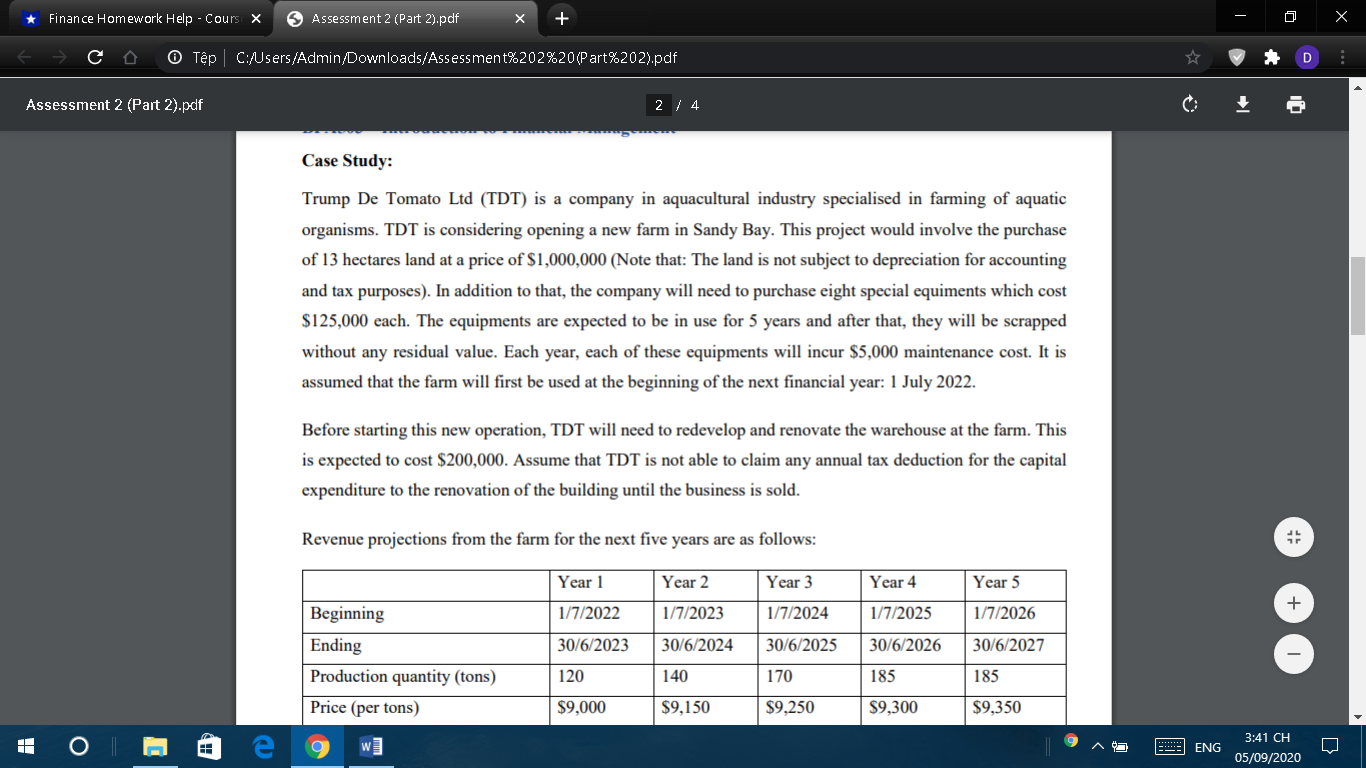The image size is (1366, 768).
Task: Activate the fit-to-page control
Action: (1293, 537)
